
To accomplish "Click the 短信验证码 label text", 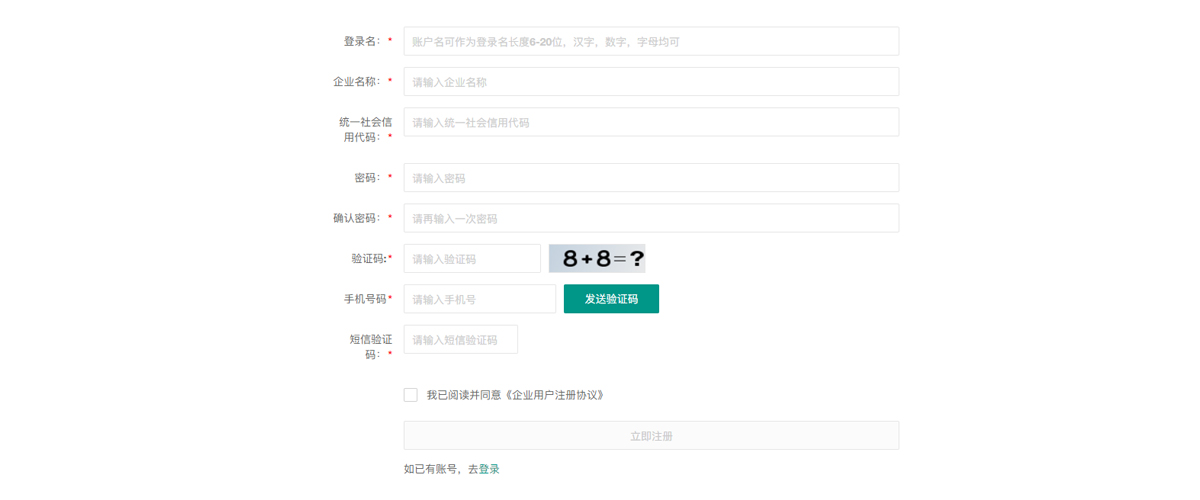I will tap(370, 347).
